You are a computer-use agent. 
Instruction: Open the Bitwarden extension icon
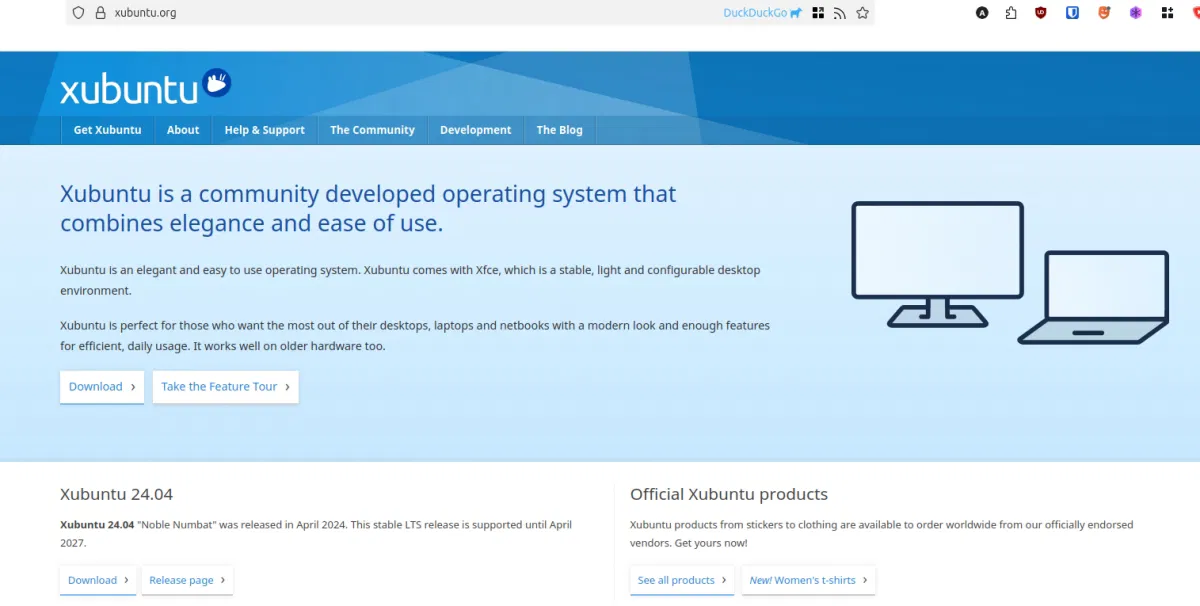(x=1072, y=13)
